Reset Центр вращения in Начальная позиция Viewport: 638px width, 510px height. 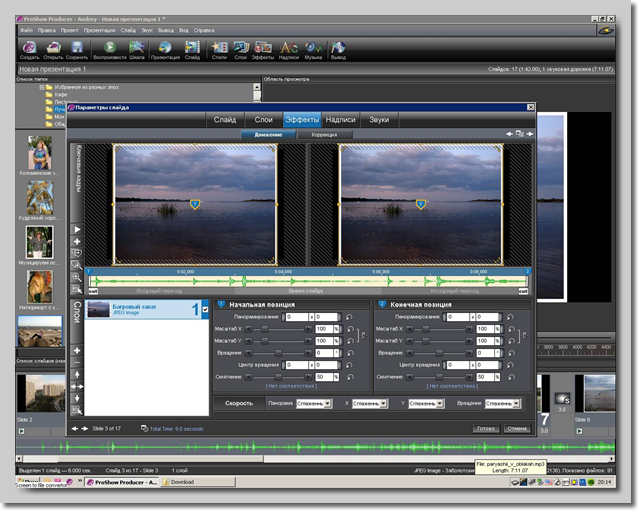(349, 365)
